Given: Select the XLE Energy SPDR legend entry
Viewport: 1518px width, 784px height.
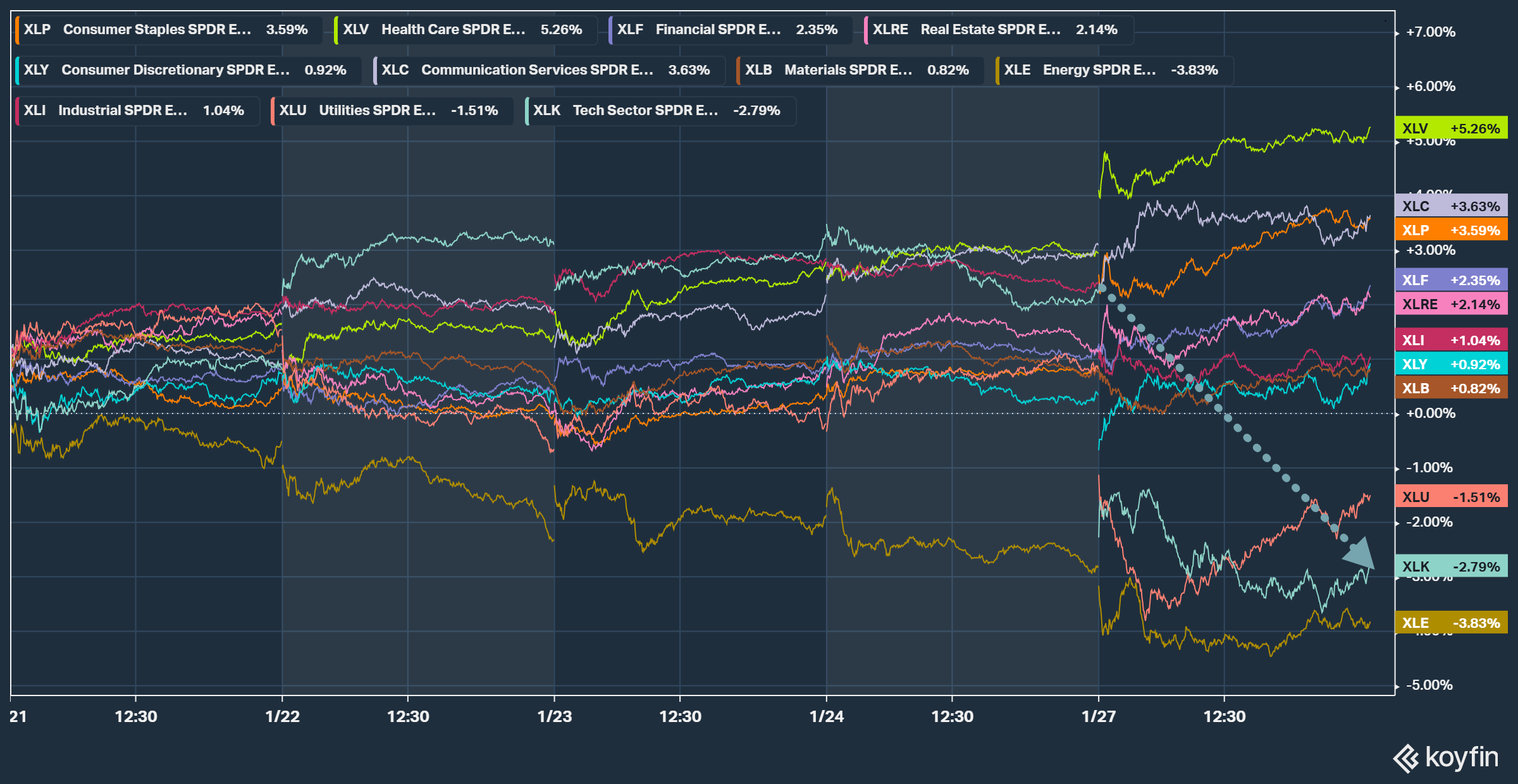Looking at the screenshot, I should pos(1114,70).
